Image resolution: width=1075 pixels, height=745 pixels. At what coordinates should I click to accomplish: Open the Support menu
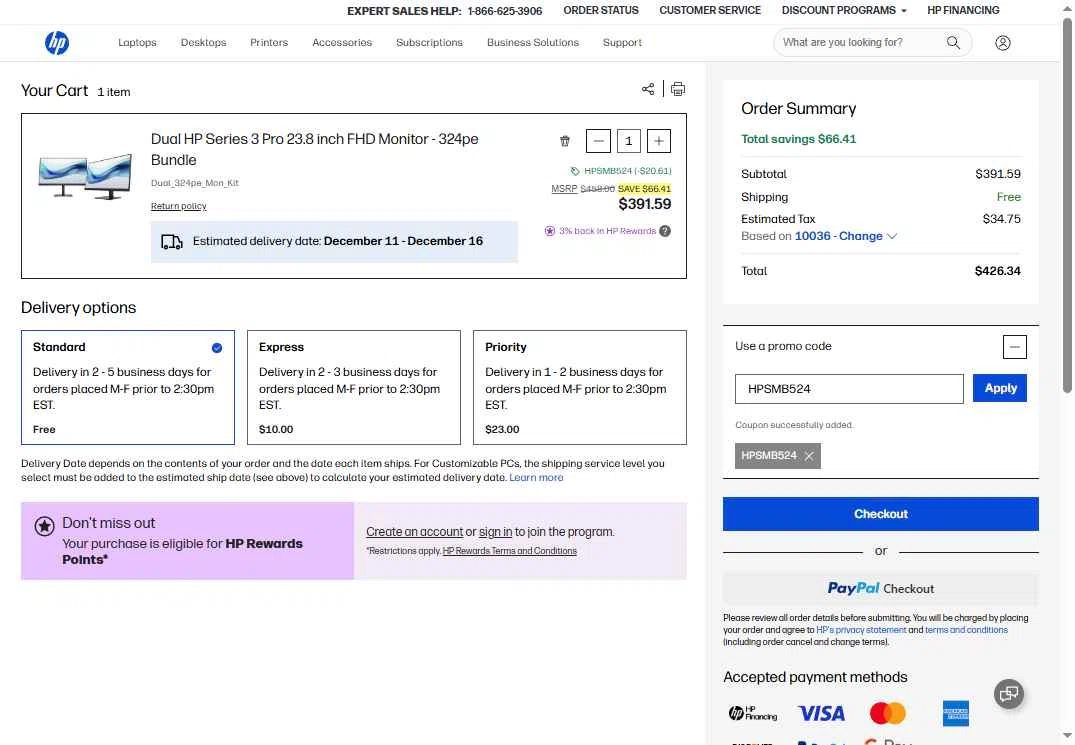[623, 42]
